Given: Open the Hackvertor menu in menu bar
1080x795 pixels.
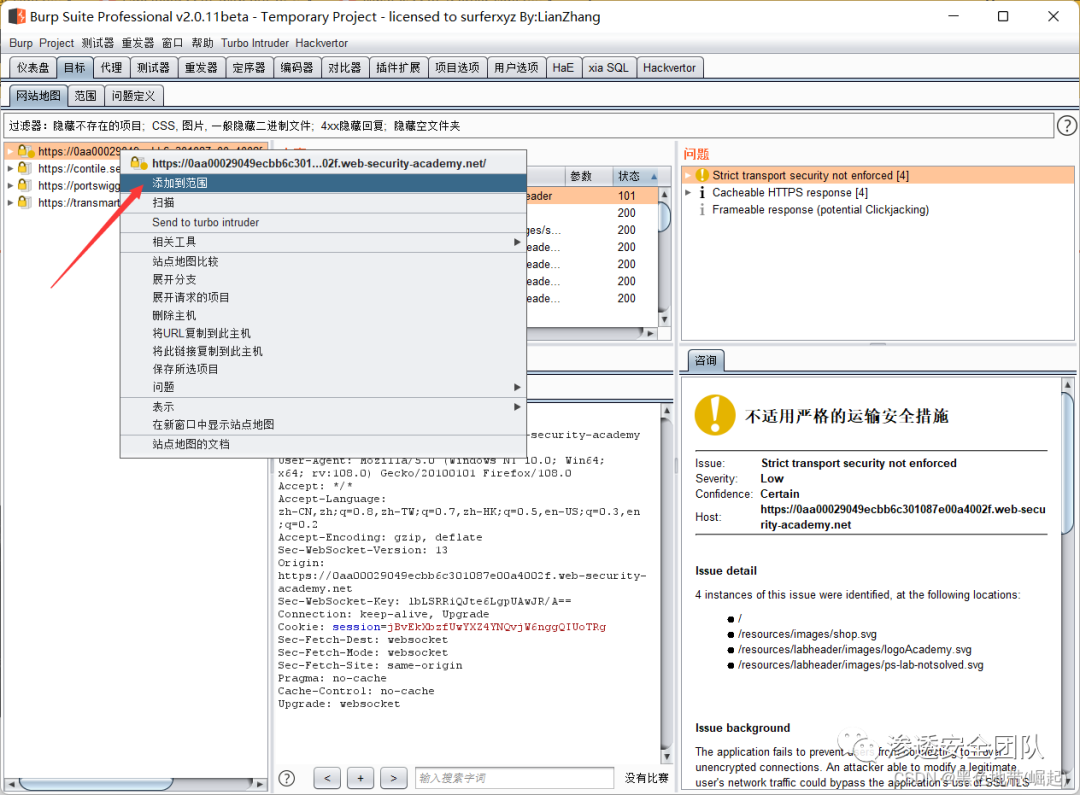Looking at the screenshot, I should [322, 43].
